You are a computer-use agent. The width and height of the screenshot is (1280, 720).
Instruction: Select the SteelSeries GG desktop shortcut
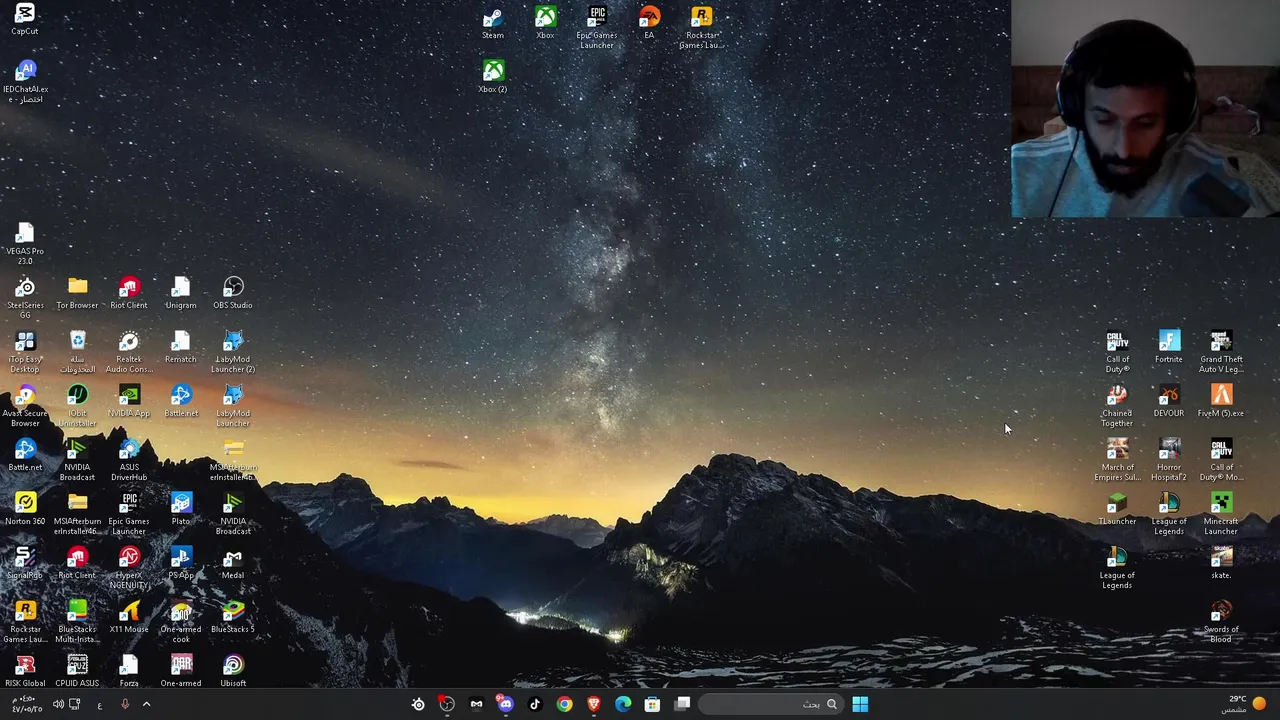[x=25, y=297]
